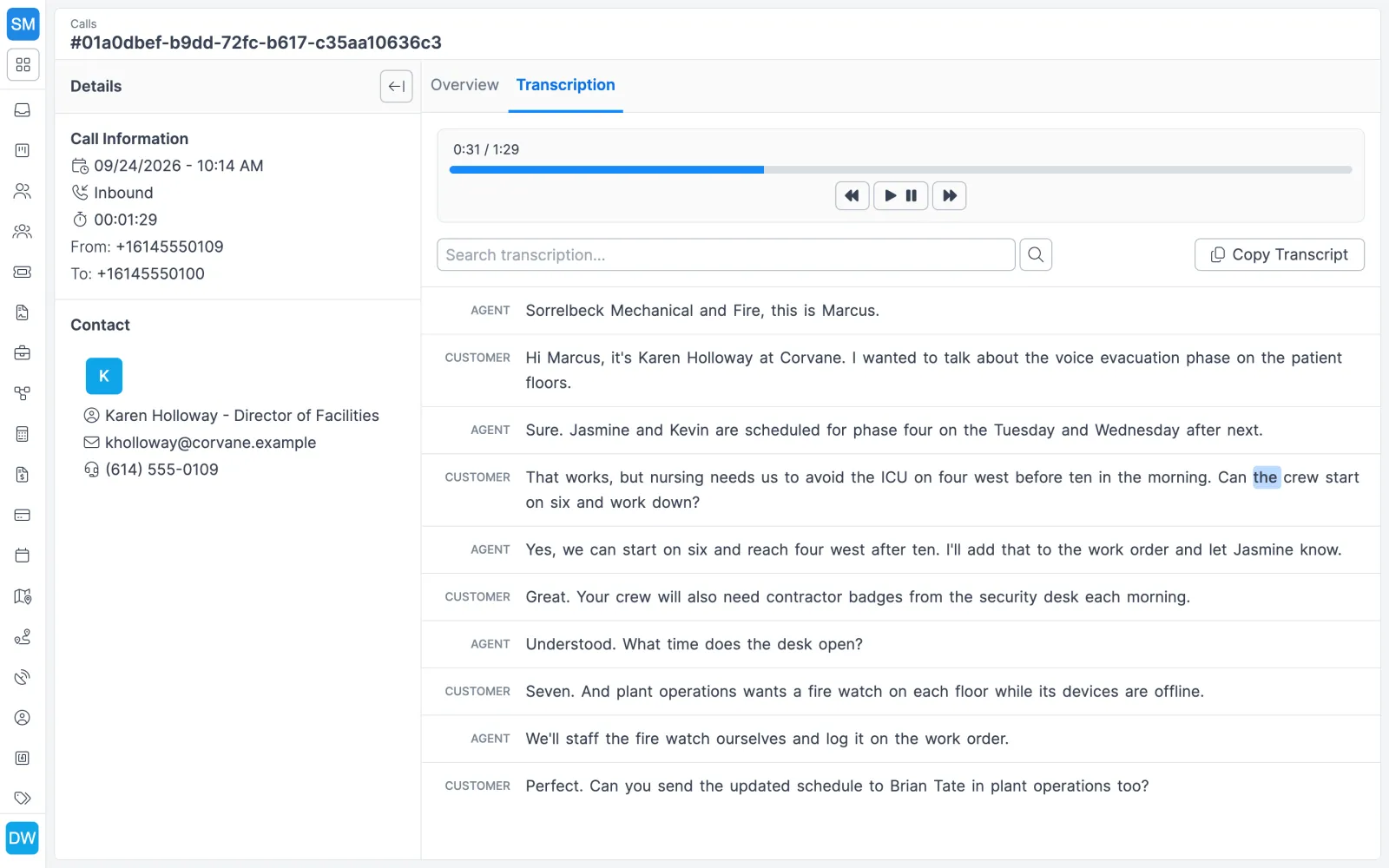Click Karen Holloway - Director of Facilities
Screen dimensions: 1389x868
coord(242,416)
